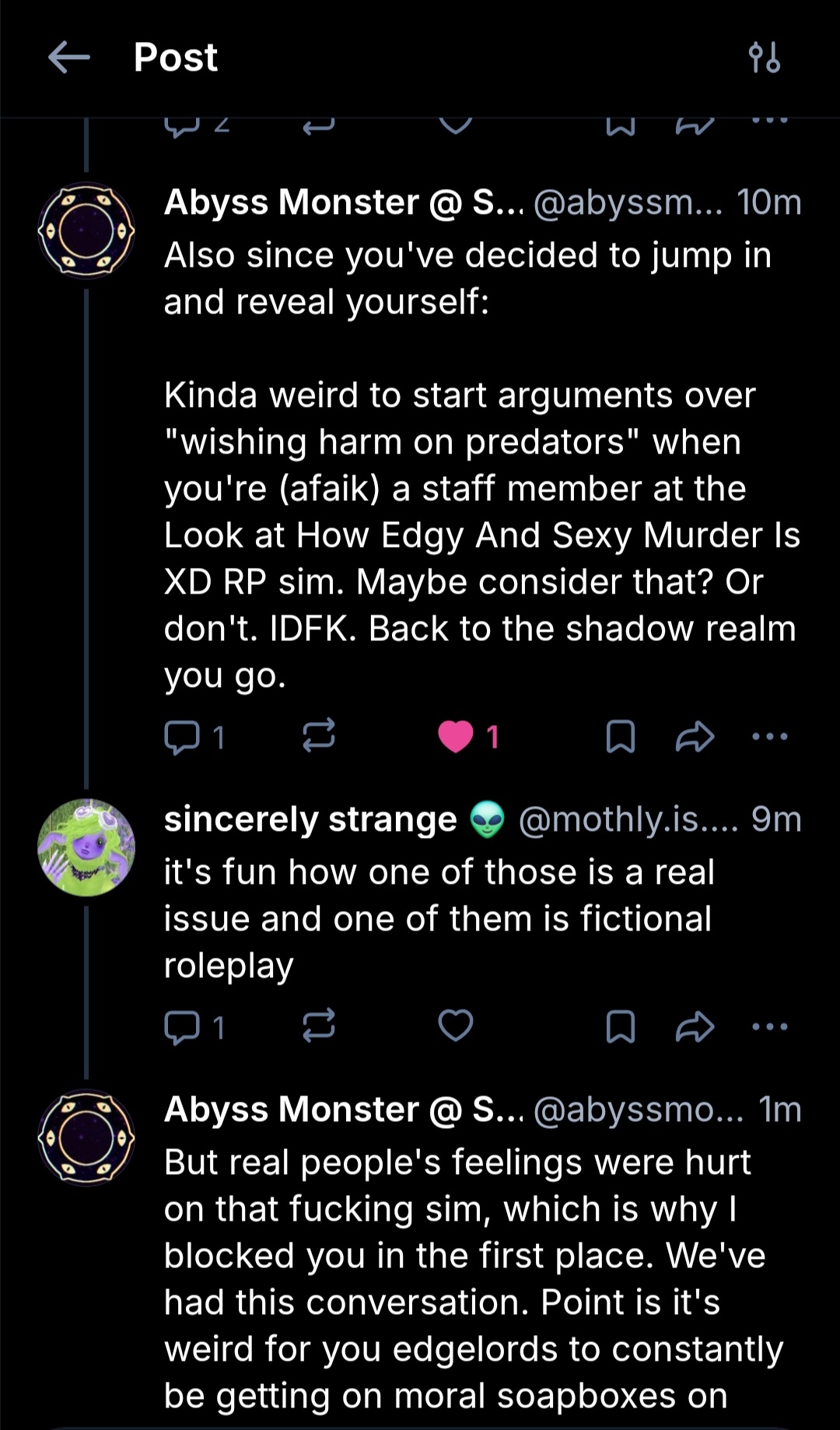Open Abyss Monster's avatar on 10m post

[86, 230]
